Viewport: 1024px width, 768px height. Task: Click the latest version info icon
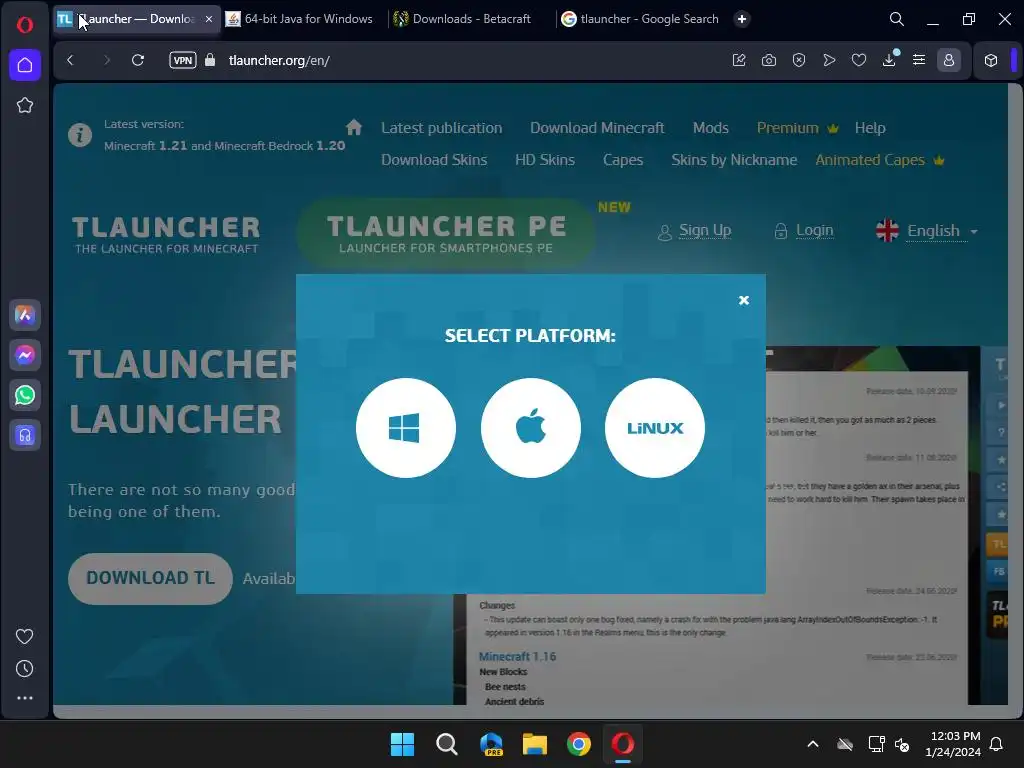pos(80,135)
